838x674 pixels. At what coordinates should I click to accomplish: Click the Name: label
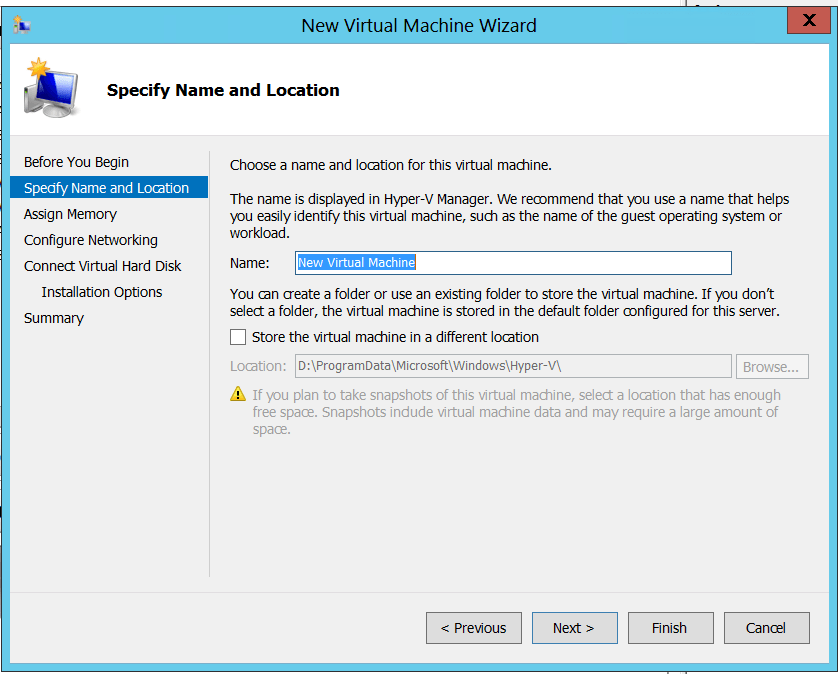[250, 263]
